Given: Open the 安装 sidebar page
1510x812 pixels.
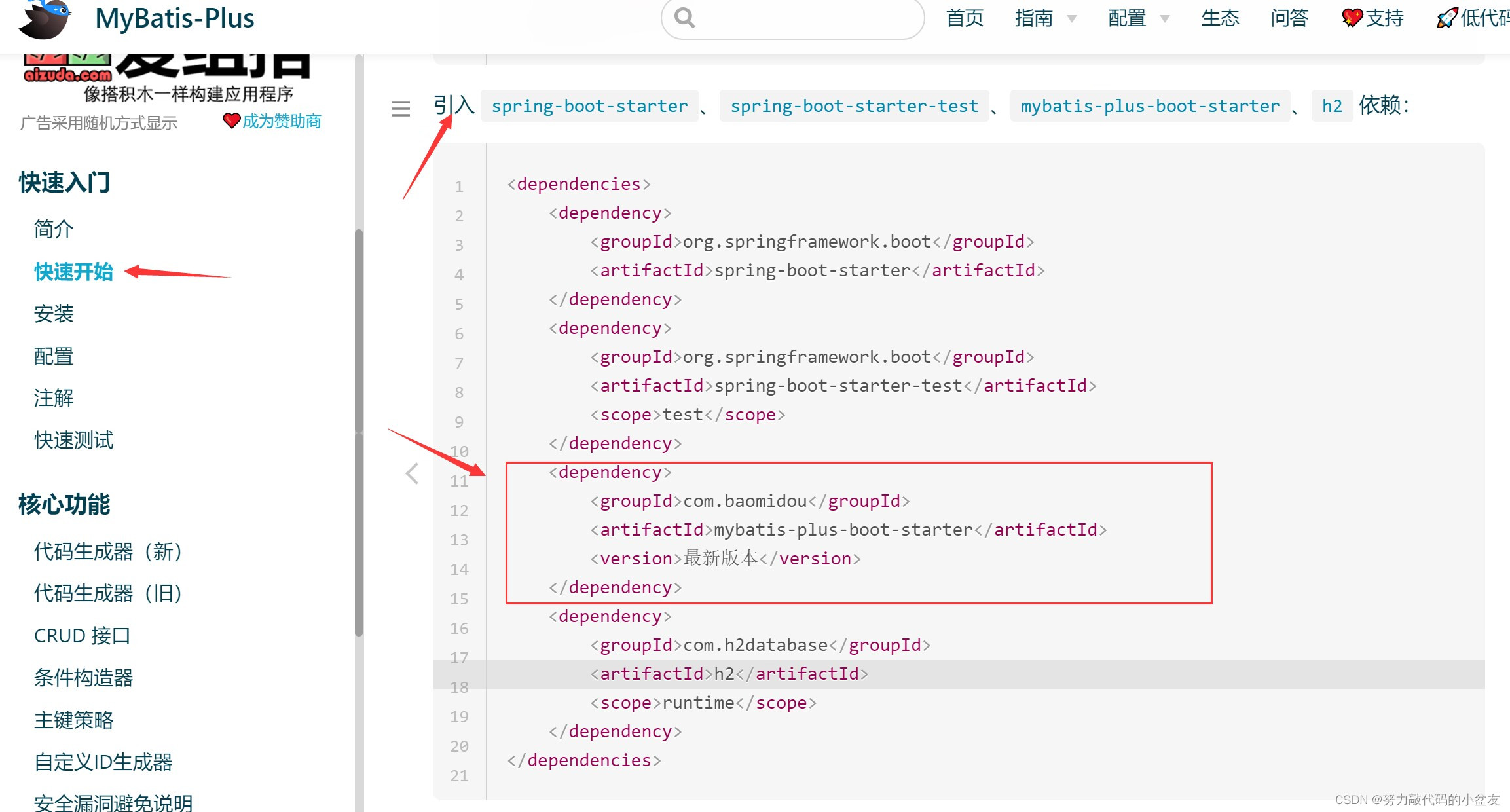Looking at the screenshot, I should (54, 314).
